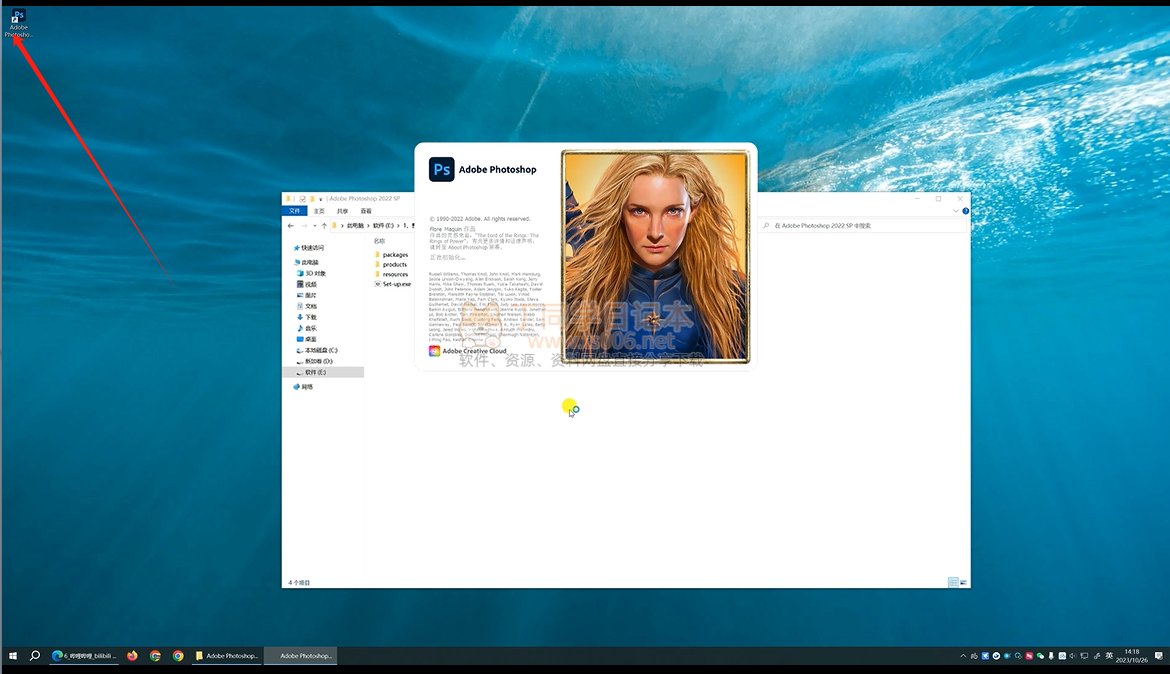Select the packages folder
Viewport: 1170px width, 674px height.
tap(395, 255)
